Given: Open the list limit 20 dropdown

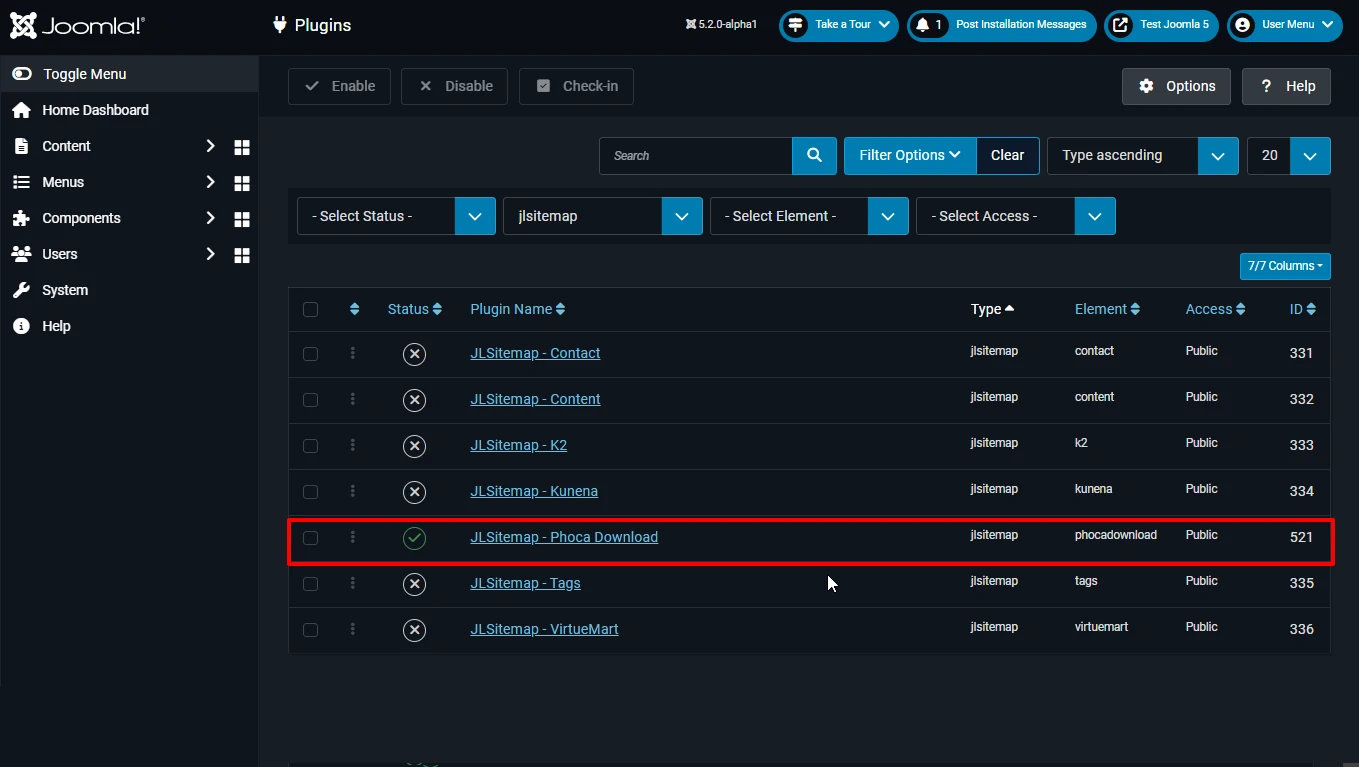Looking at the screenshot, I should tap(1289, 156).
